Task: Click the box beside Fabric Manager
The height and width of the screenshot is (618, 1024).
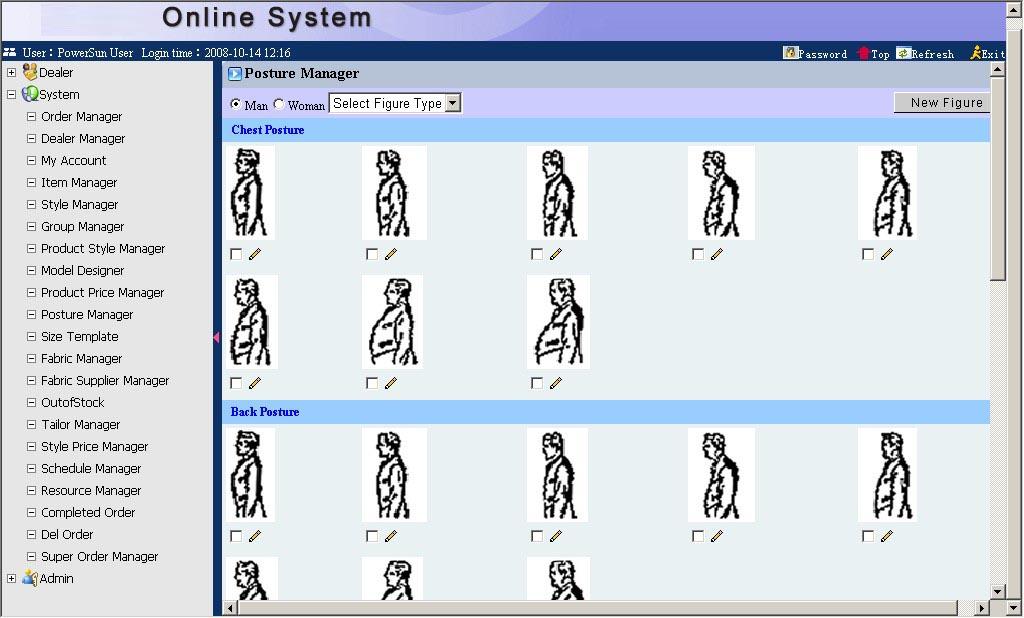Action: pos(31,359)
